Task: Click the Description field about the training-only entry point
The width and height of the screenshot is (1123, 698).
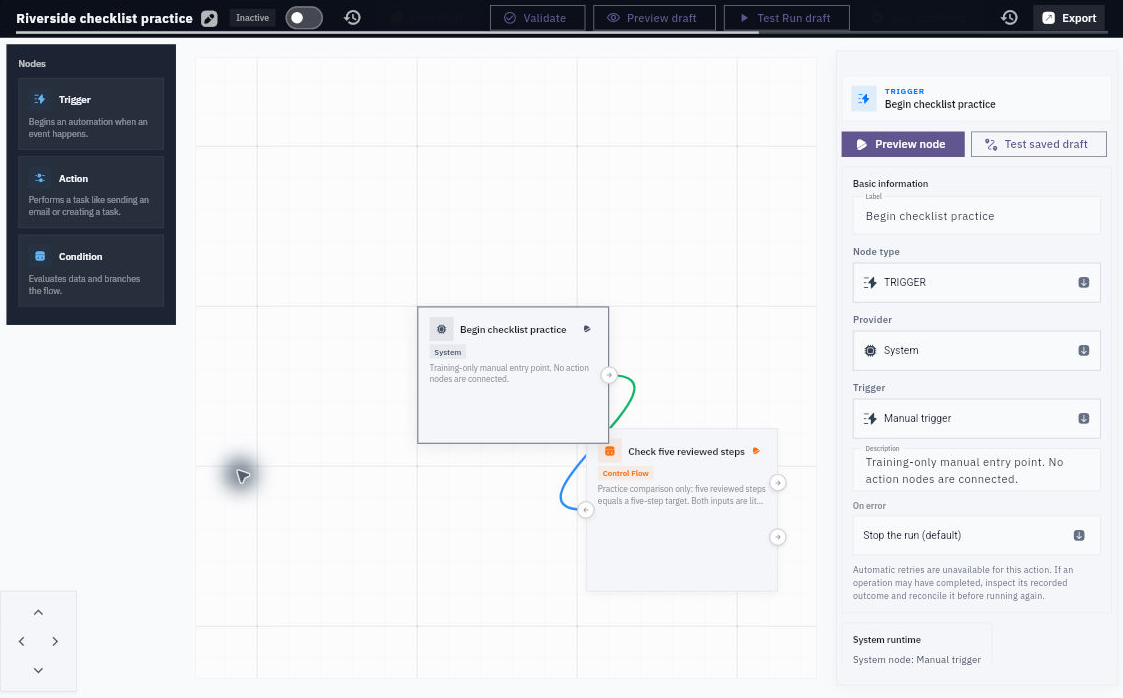Action: coord(976,470)
